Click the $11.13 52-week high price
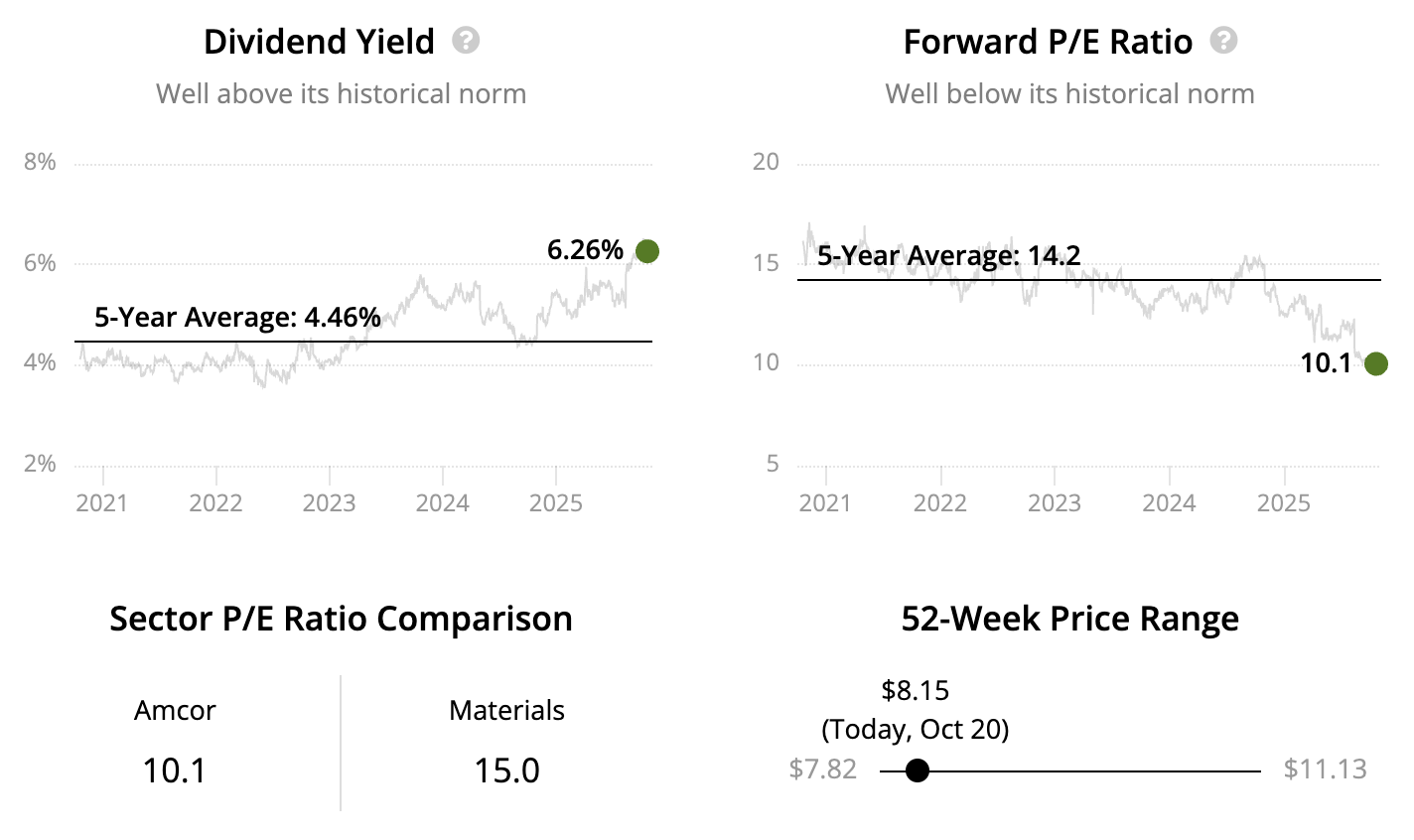Viewport: 1414px width, 840px height. [x=1325, y=770]
